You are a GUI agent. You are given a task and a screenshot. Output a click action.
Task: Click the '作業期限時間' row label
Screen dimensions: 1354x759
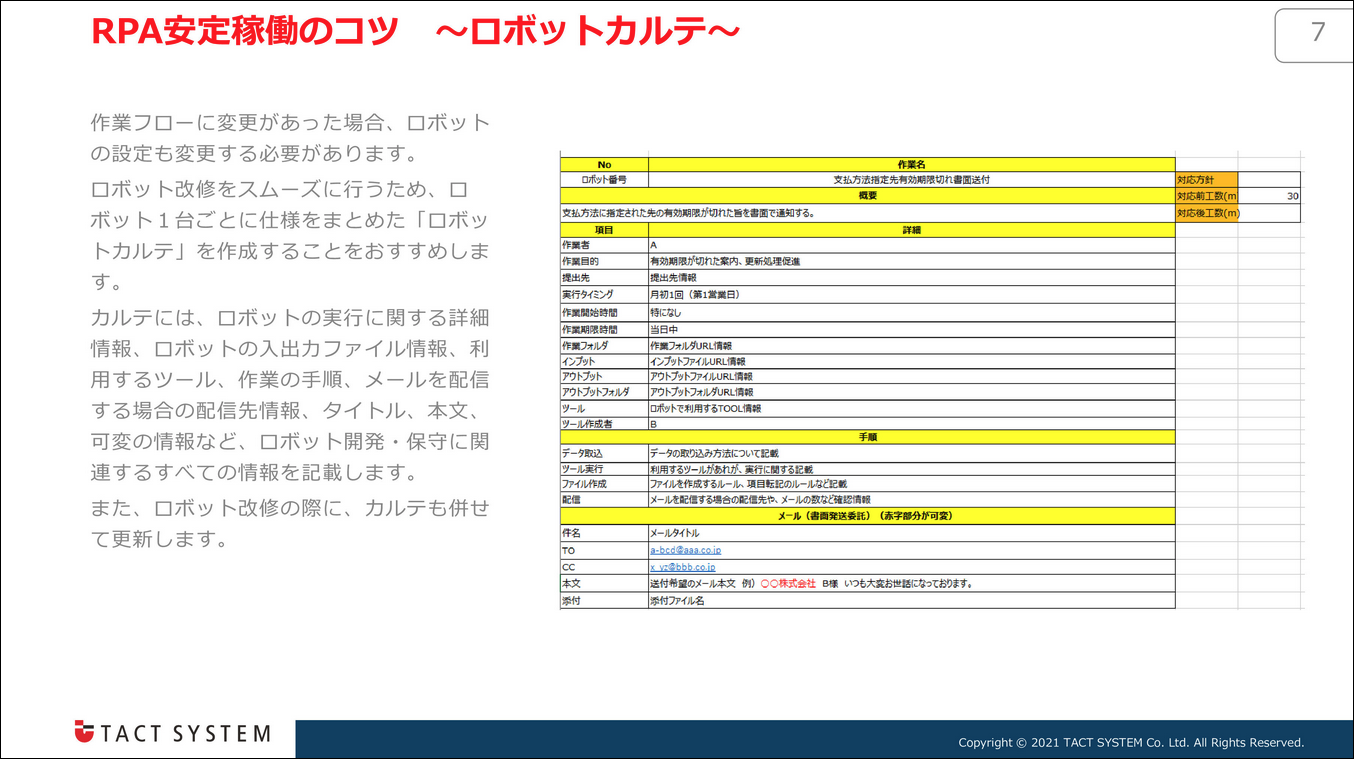pos(604,329)
